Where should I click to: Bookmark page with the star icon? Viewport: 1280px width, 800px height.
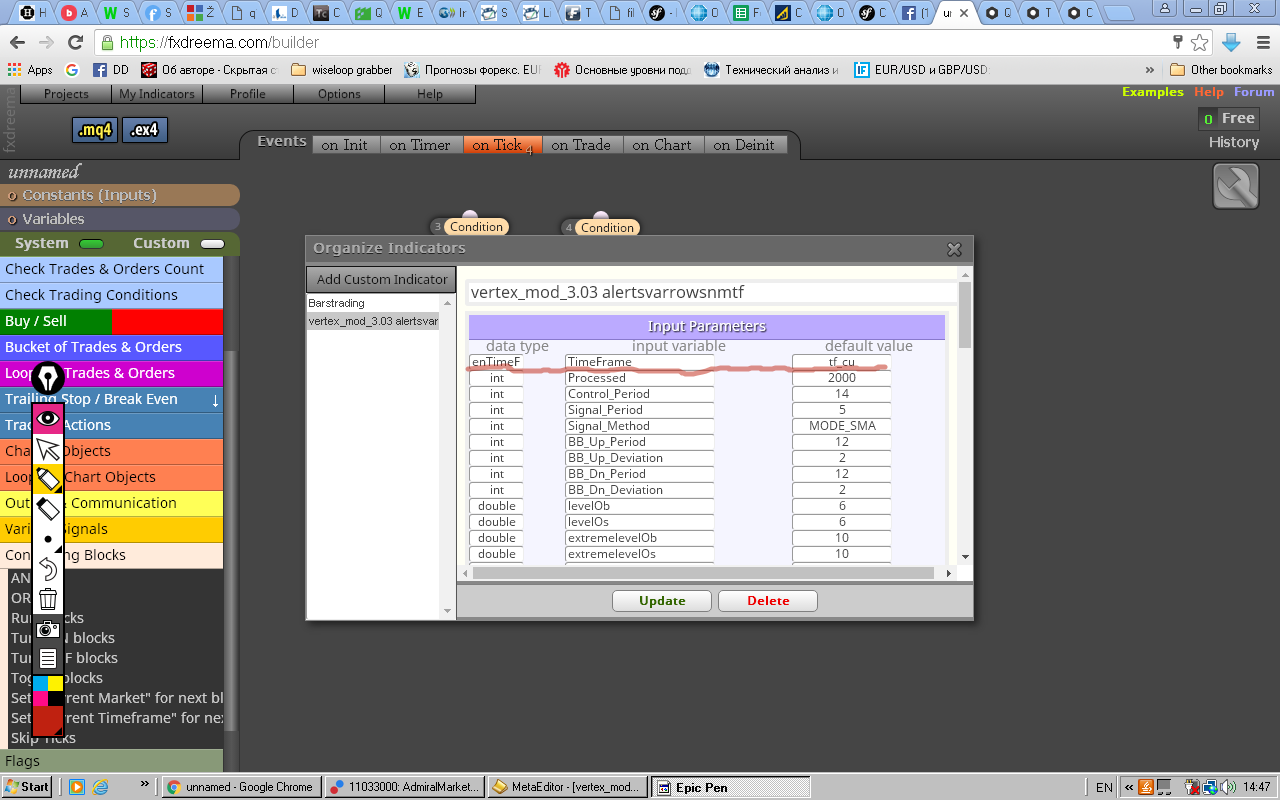pos(1199,42)
